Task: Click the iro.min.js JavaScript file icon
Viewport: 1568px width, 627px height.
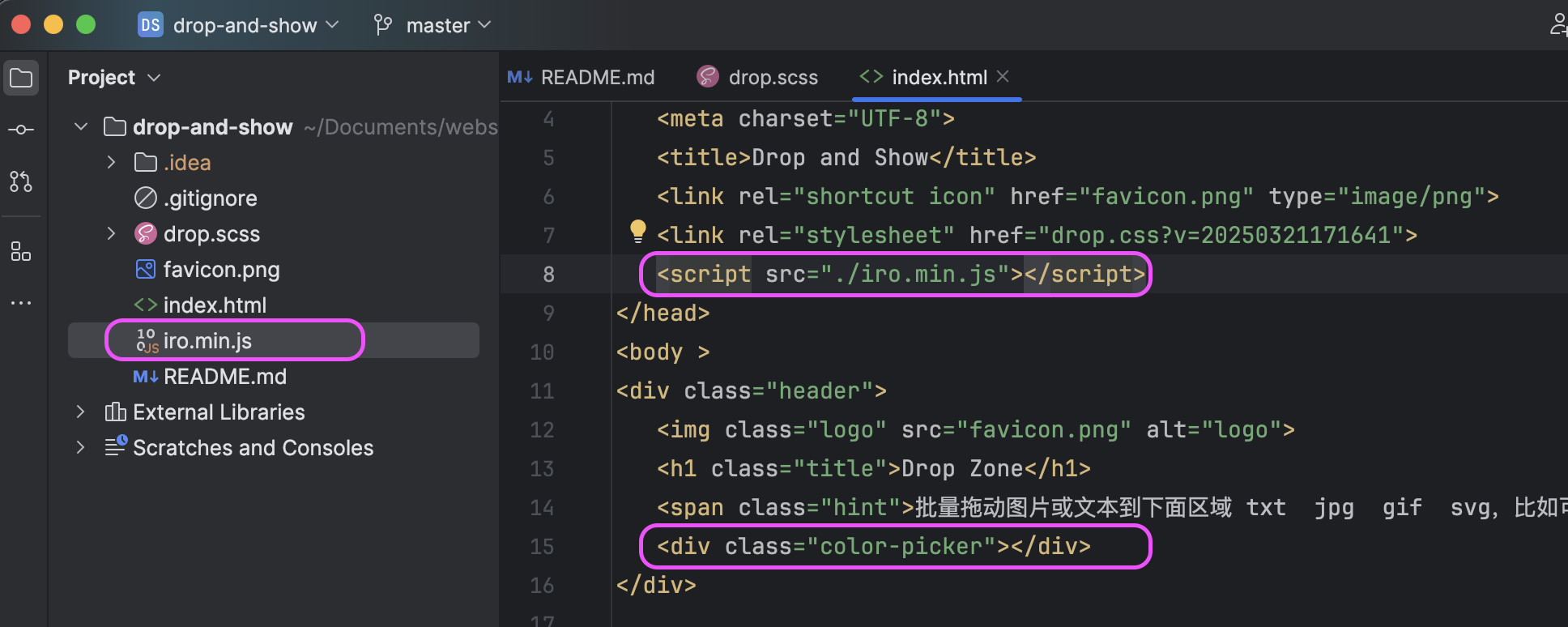Action: pyautogui.click(x=147, y=341)
